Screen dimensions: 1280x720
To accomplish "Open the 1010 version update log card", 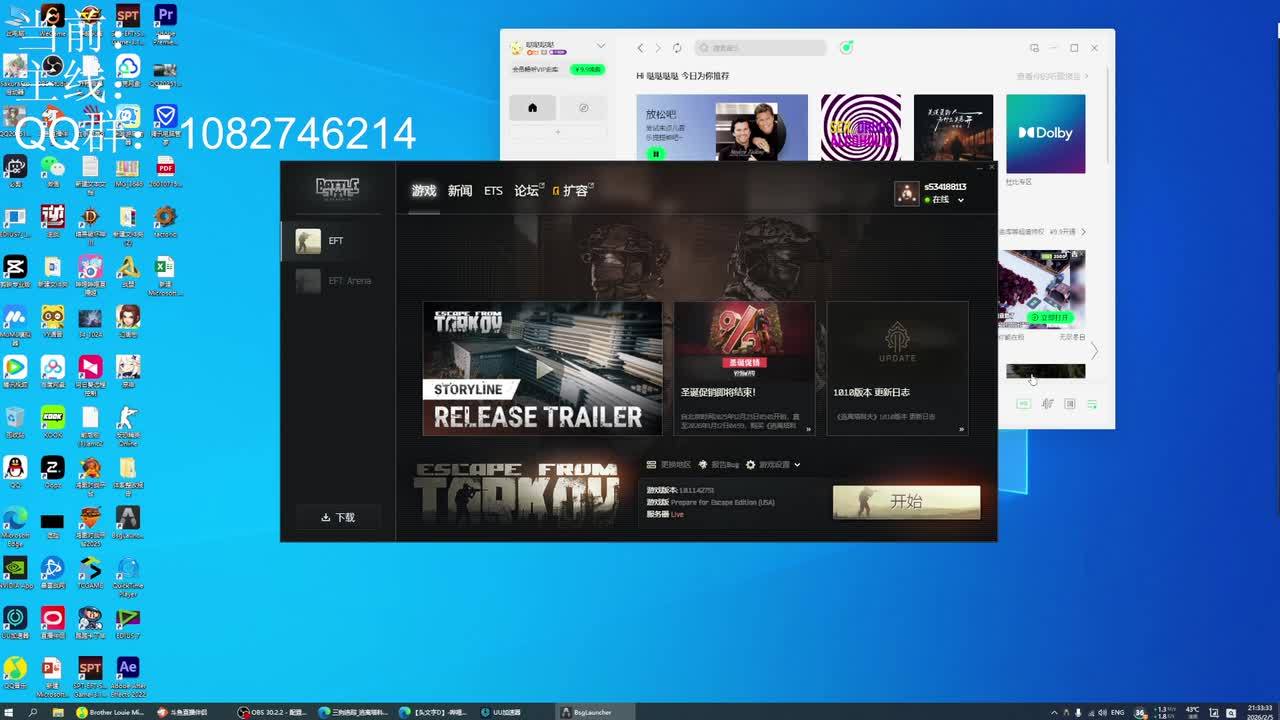I will coord(897,368).
